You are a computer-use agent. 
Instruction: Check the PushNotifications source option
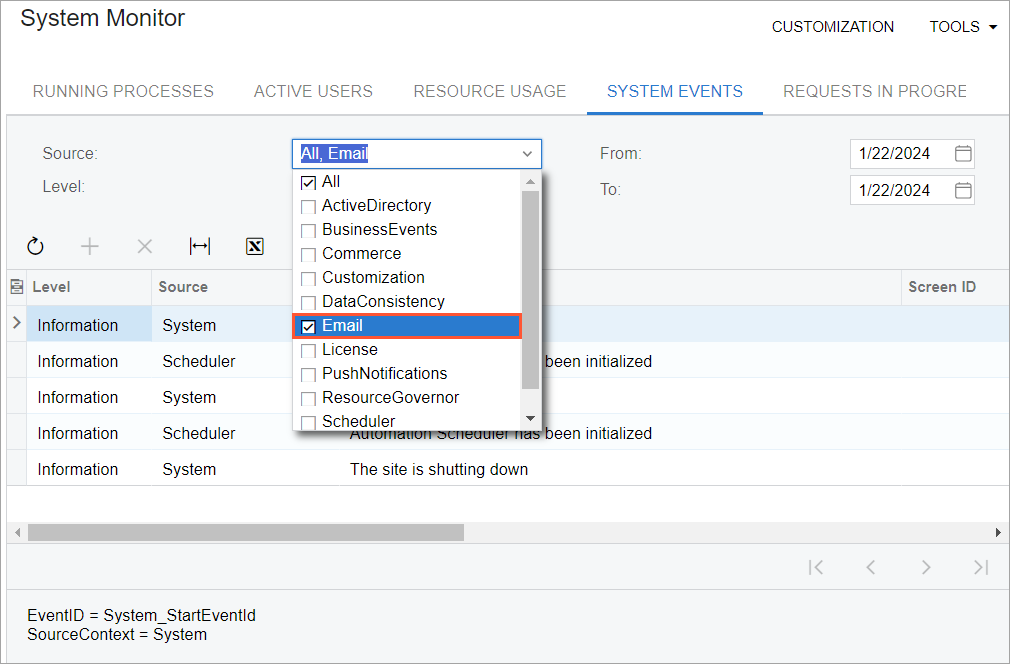(309, 374)
